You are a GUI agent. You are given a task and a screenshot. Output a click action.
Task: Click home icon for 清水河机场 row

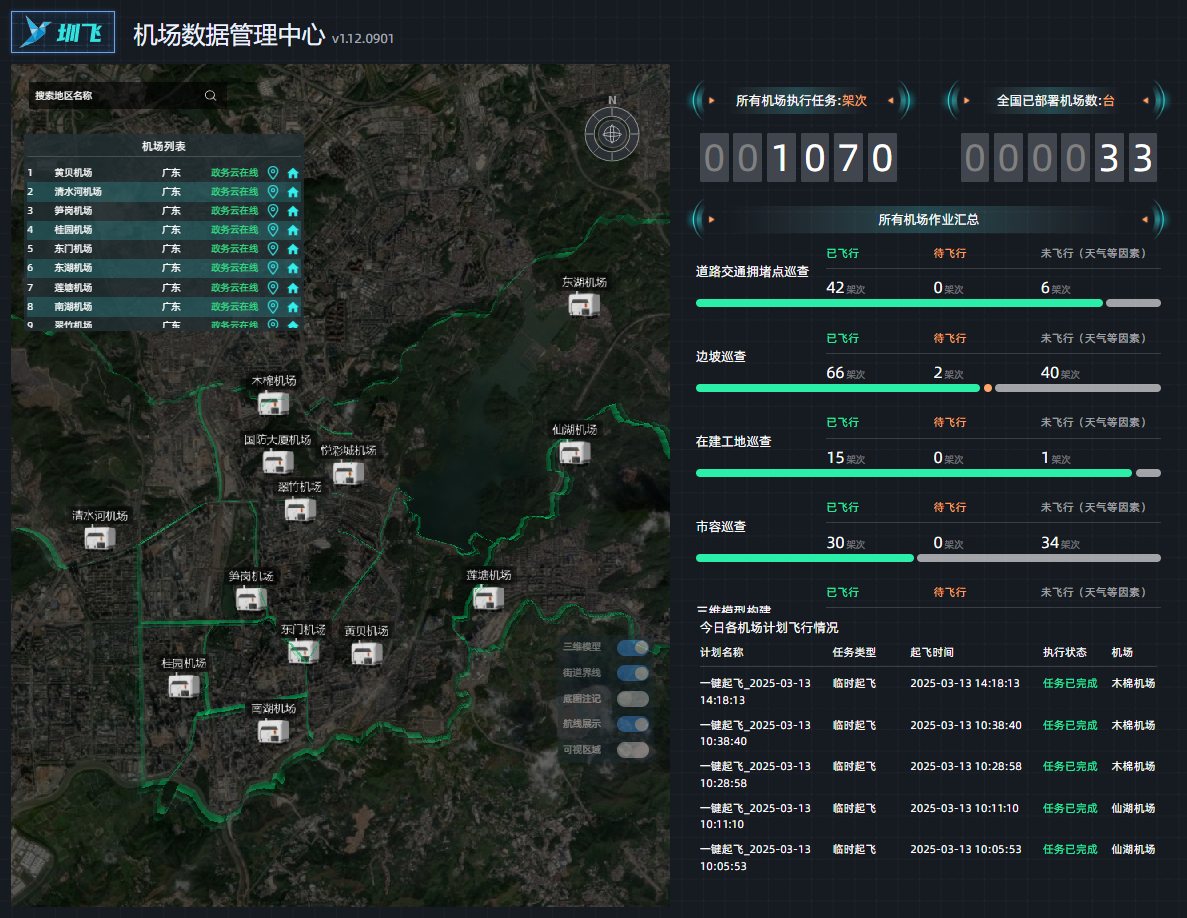coord(293,192)
